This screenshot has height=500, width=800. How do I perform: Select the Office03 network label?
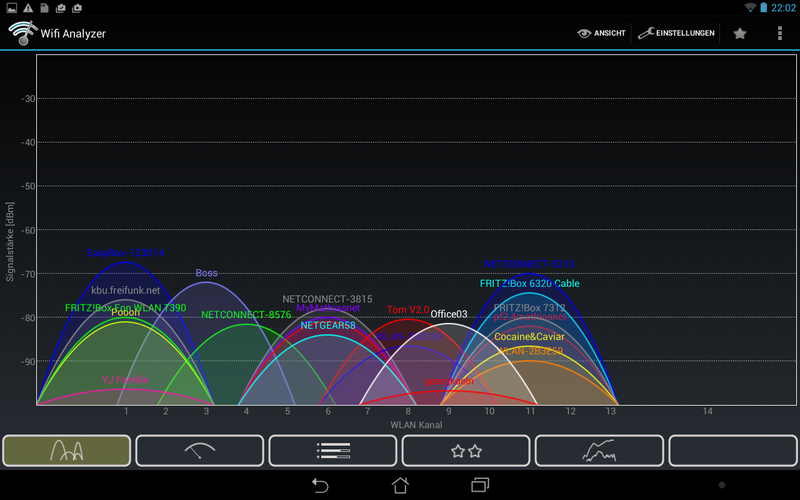coord(448,314)
